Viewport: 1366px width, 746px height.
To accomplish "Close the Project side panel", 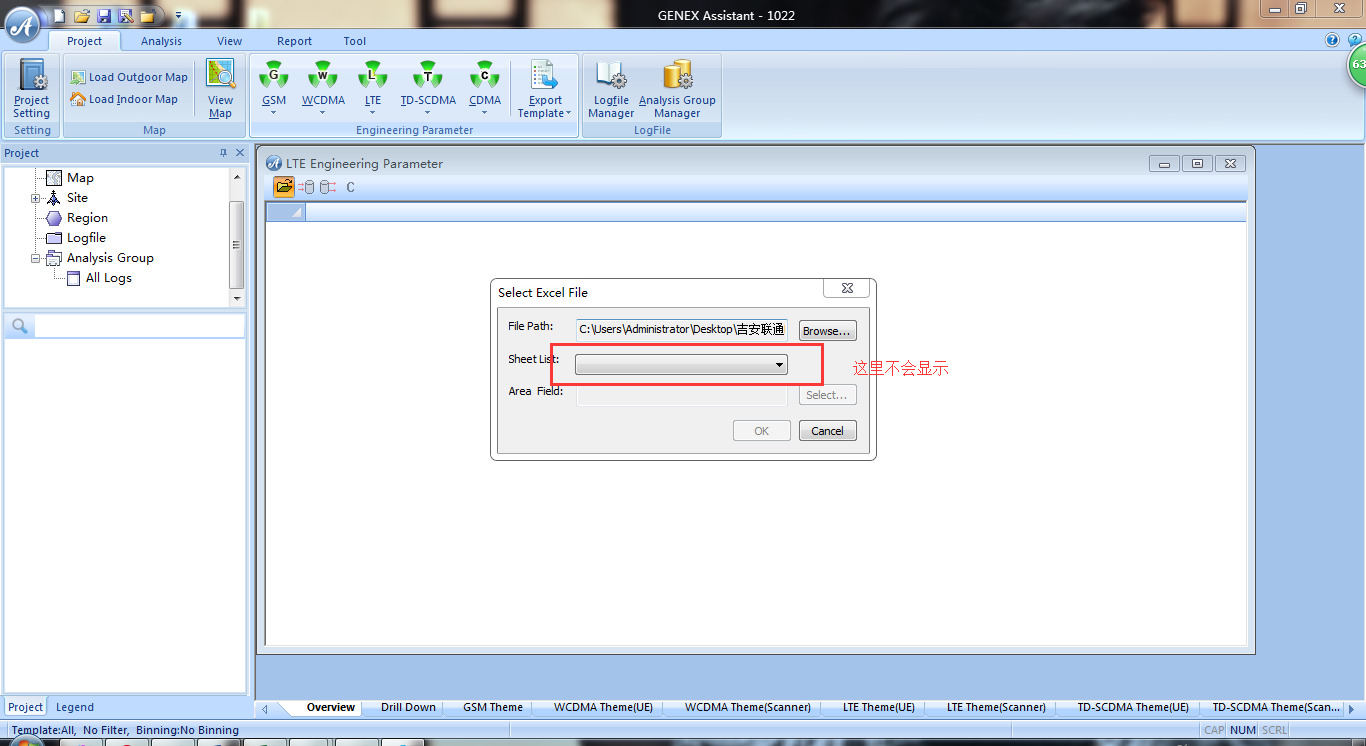I will [239, 153].
